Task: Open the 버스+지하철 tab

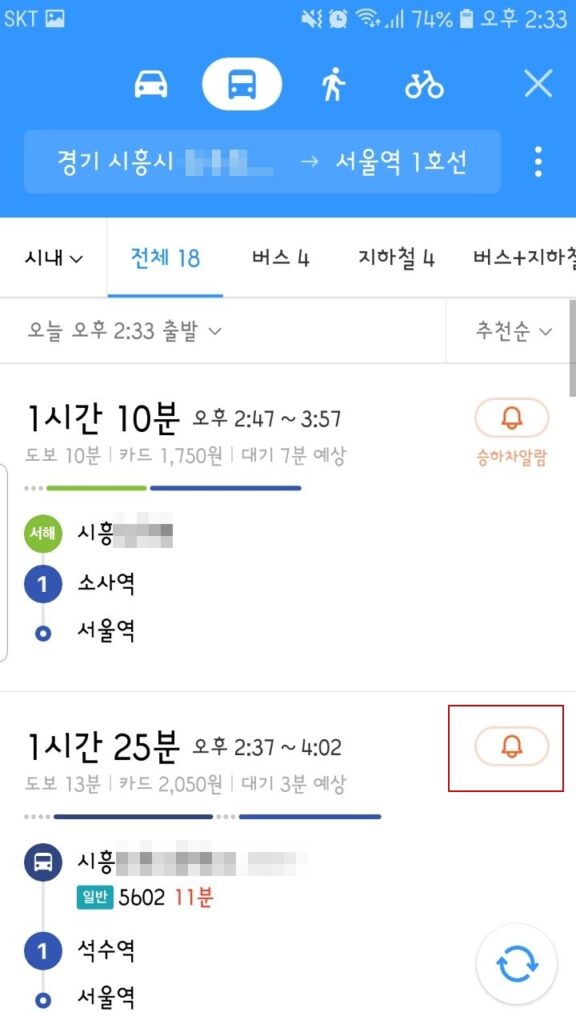Action: pyautogui.click(x=524, y=258)
